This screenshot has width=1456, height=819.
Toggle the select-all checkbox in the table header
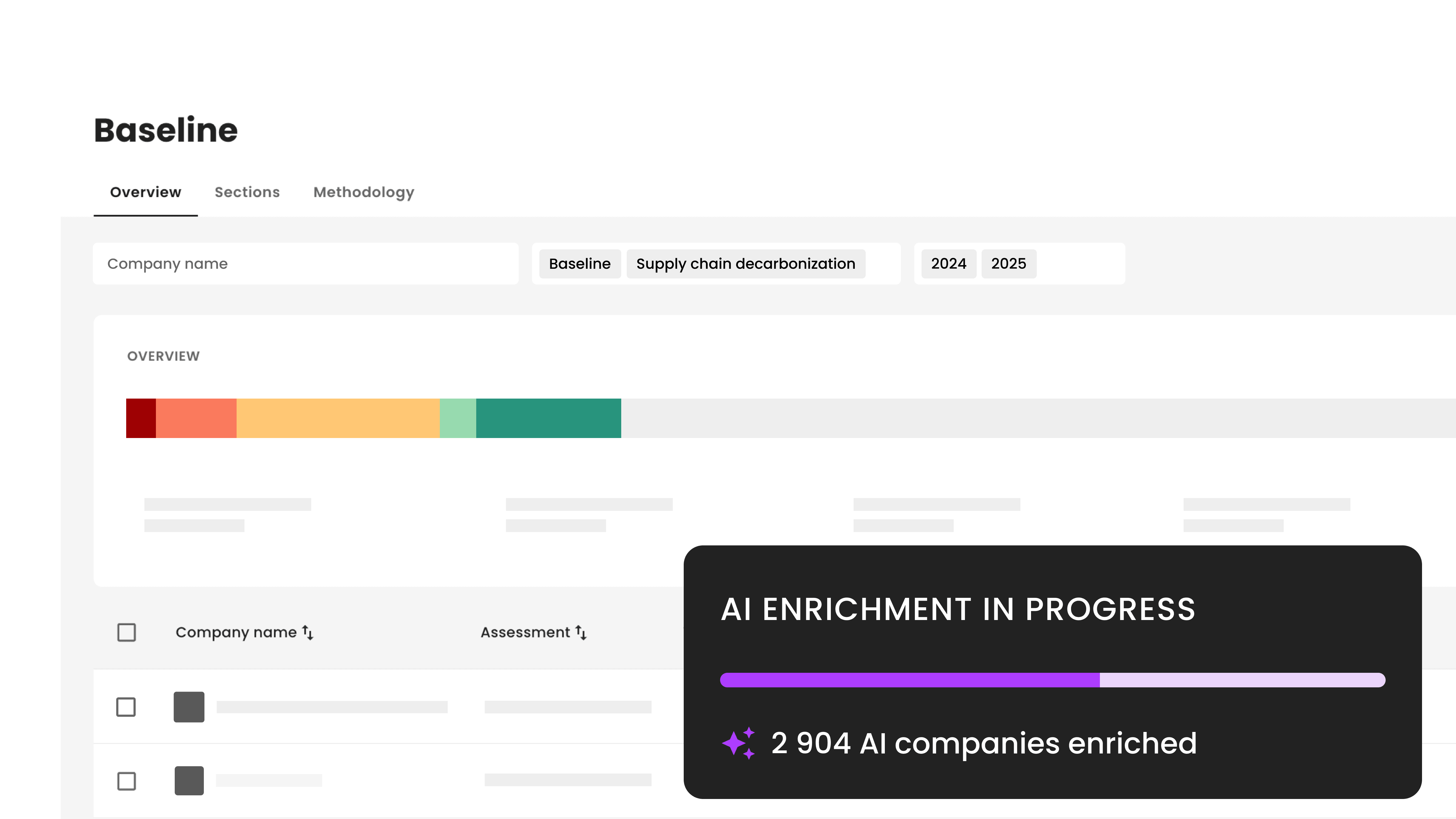tap(126, 632)
